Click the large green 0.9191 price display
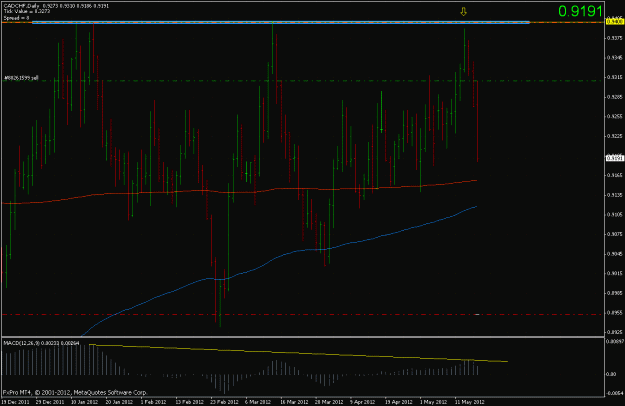Screen dimensions: 625x406 tap(580, 11)
